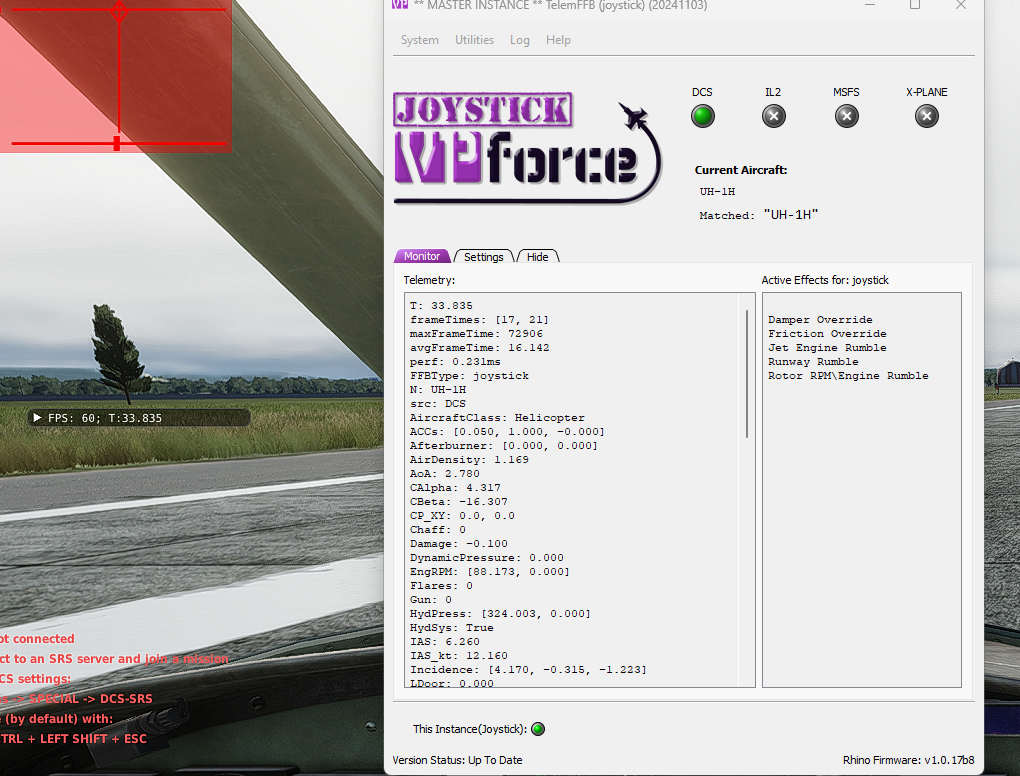Image resolution: width=1020 pixels, height=776 pixels.
Task: Click the 'DynamicPressure: 0.000' line
Action: pyautogui.click(x=487, y=558)
